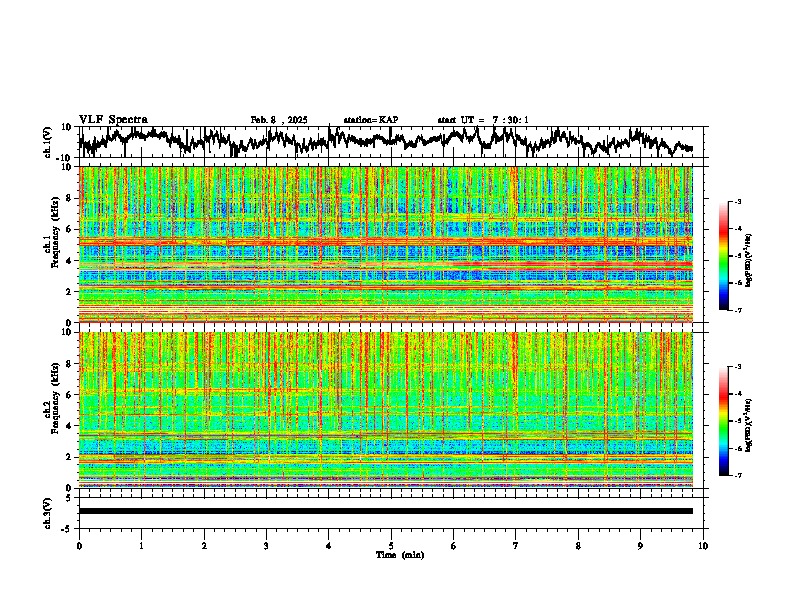792x612 pixels.
Task: Click the time axis tick label "9"
Action: (641, 546)
